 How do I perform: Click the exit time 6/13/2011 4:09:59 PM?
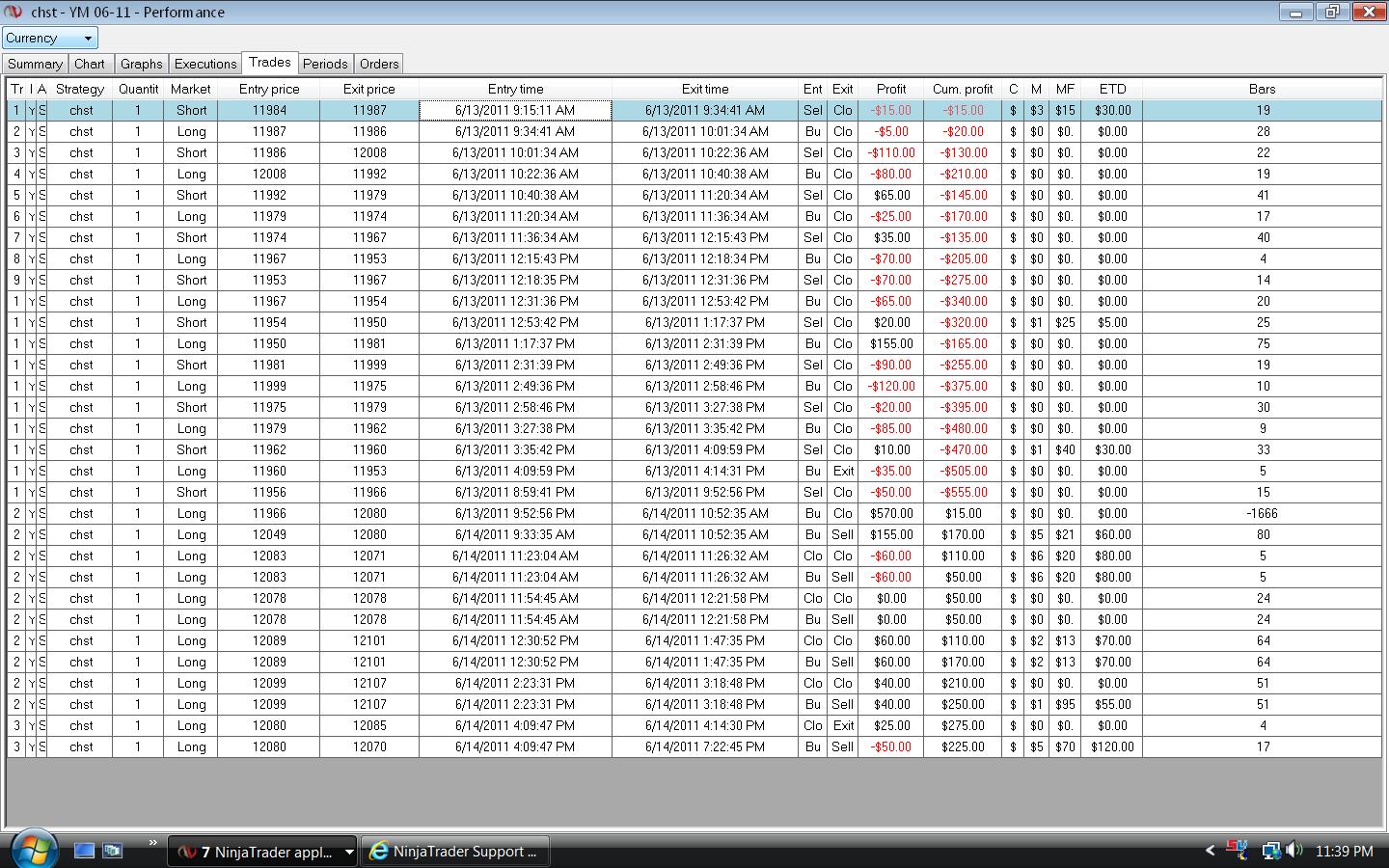click(x=705, y=449)
